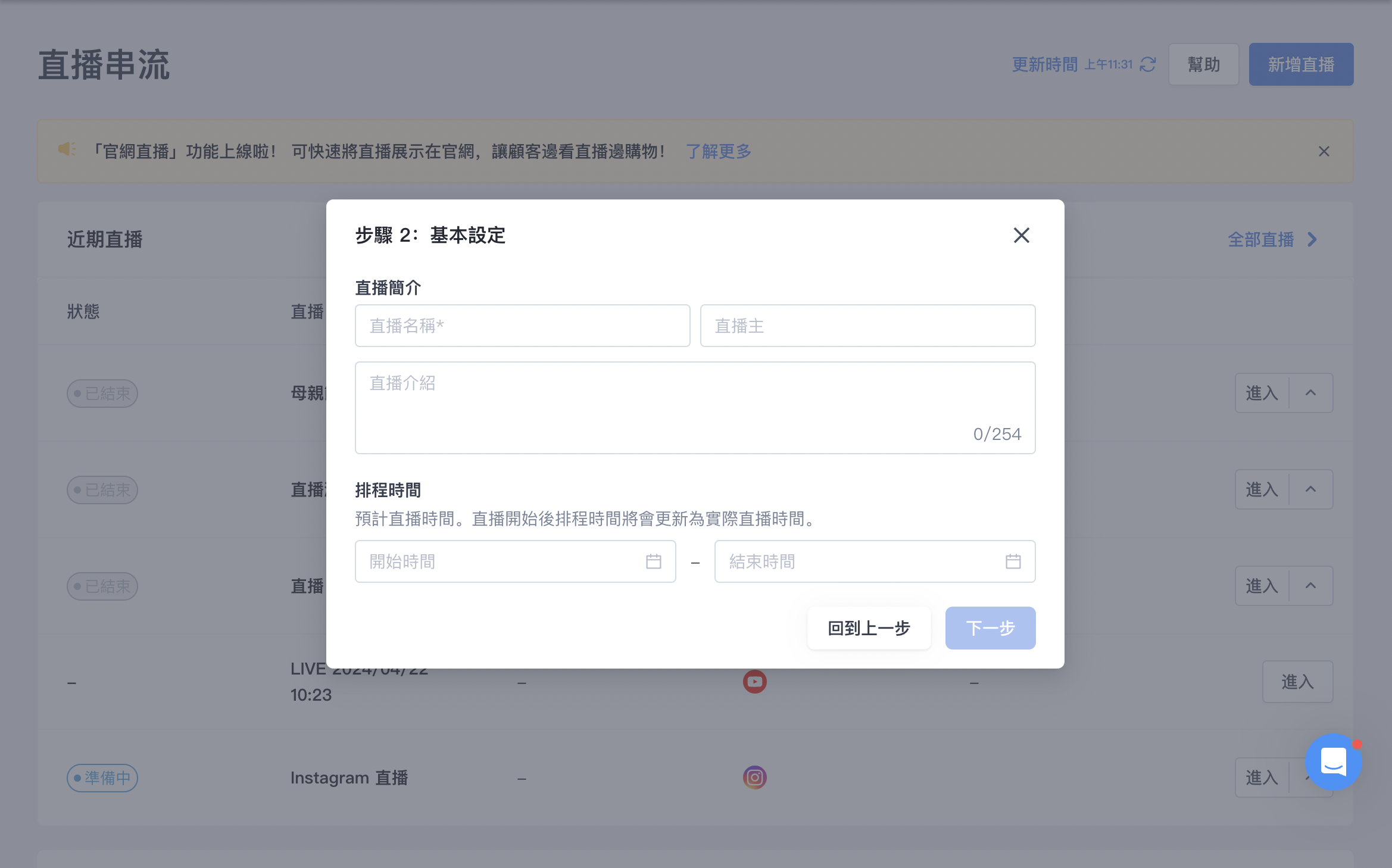Dismiss the 官網直播 announcement banner
Screen dimensions: 1392x868
click(x=1324, y=151)
